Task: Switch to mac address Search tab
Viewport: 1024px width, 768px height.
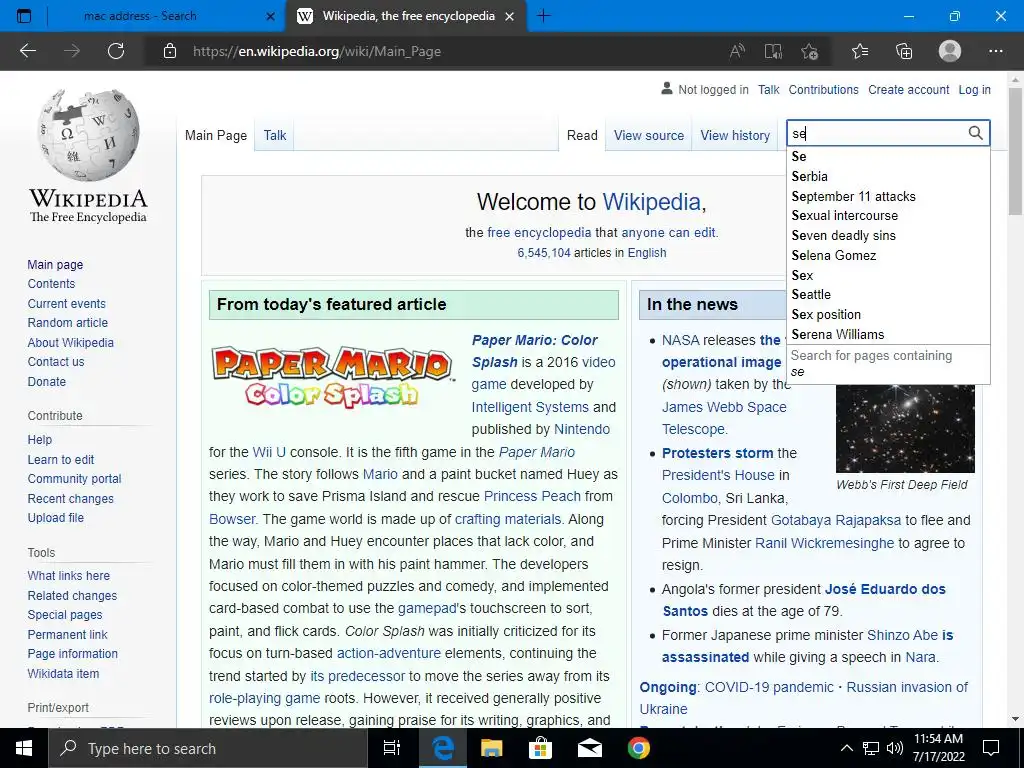Action: pyautogui.click(x=140, y=16)
